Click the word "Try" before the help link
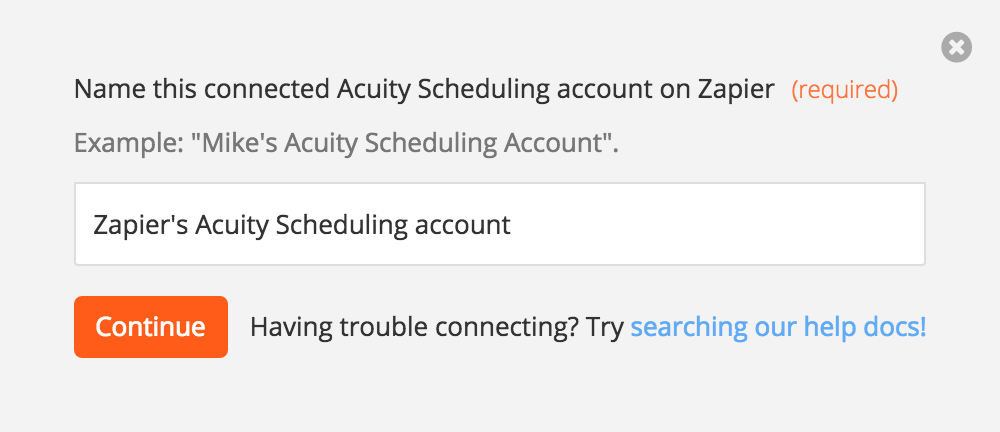The height and width of the screenshot is (432, 1000). pos(605,327)
